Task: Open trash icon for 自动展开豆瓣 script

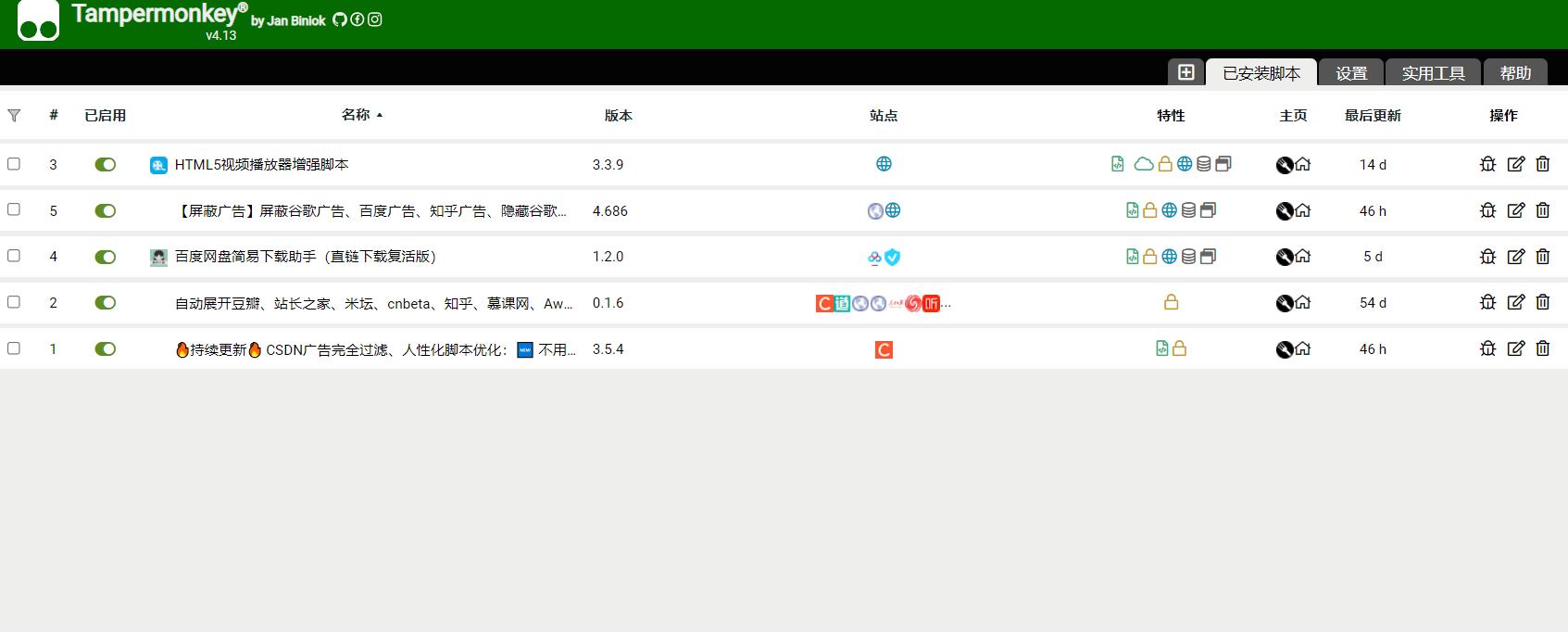Action: click(x=1542, y=302)
